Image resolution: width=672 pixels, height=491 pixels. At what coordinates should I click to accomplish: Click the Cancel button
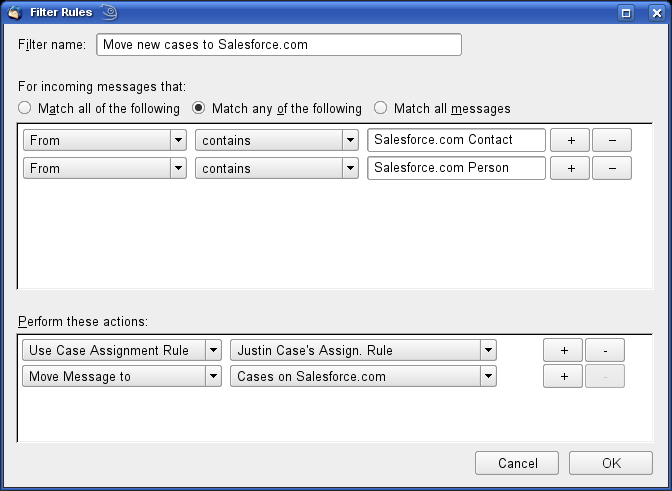[517, 463]
